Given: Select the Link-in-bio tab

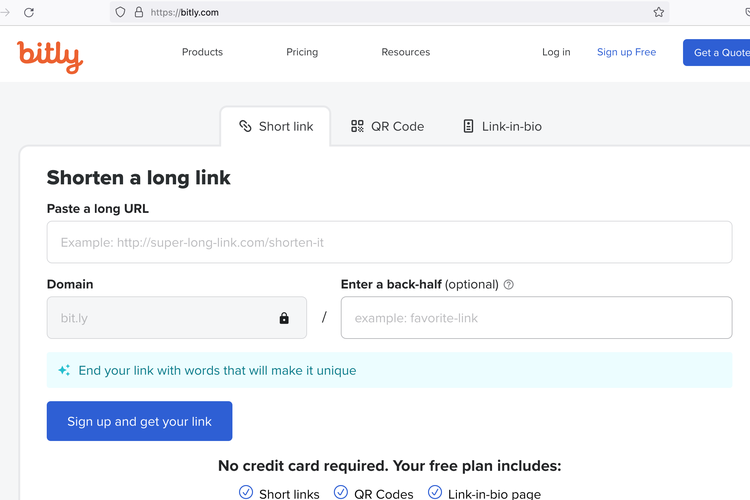Looking at the screenshot, I should [x=502, y=126].
